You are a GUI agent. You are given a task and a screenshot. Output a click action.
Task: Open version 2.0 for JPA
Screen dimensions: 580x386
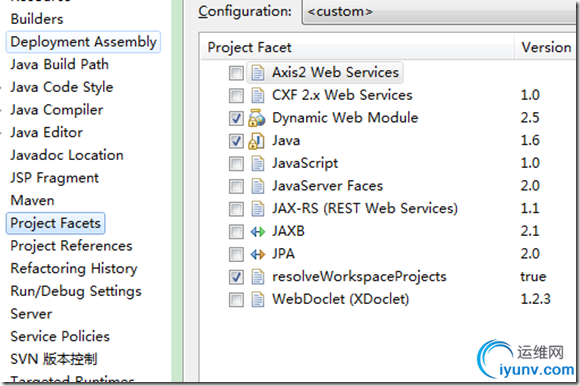tap(530, 254)
